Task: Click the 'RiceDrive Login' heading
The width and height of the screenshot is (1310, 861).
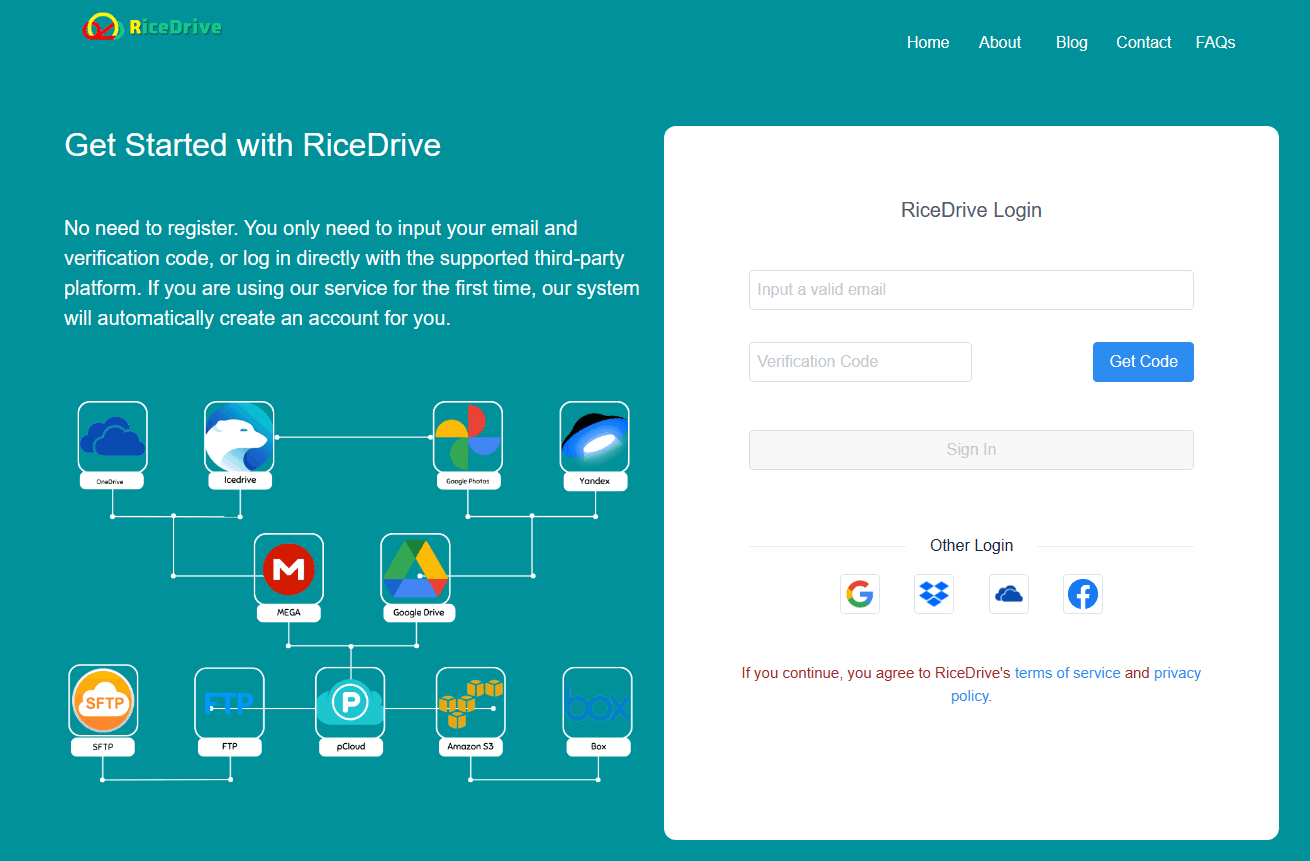Action: [971, 210]
